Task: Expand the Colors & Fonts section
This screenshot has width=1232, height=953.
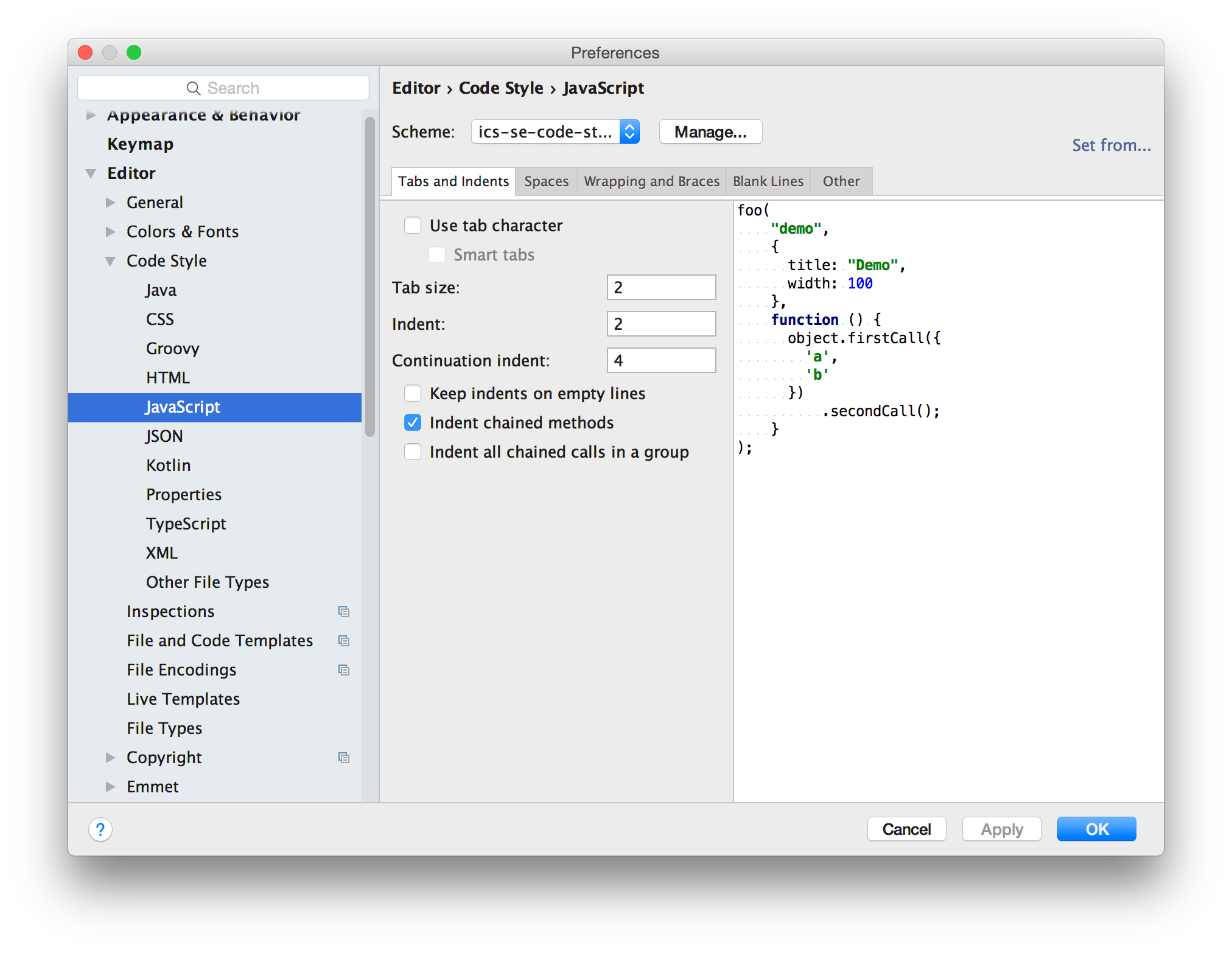Action: 111,231
